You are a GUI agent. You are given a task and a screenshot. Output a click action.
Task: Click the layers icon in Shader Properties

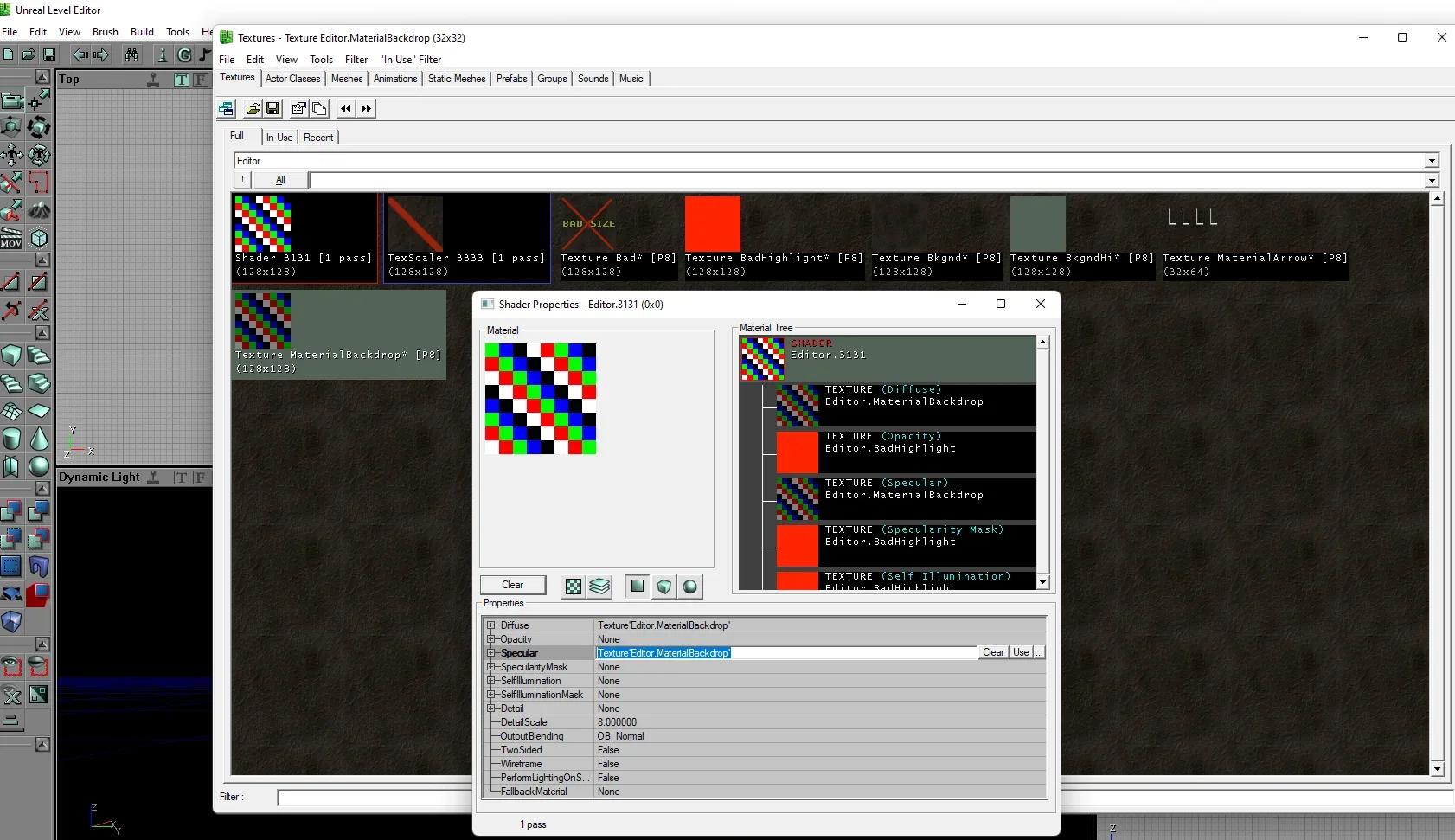[x=599, y=587]
